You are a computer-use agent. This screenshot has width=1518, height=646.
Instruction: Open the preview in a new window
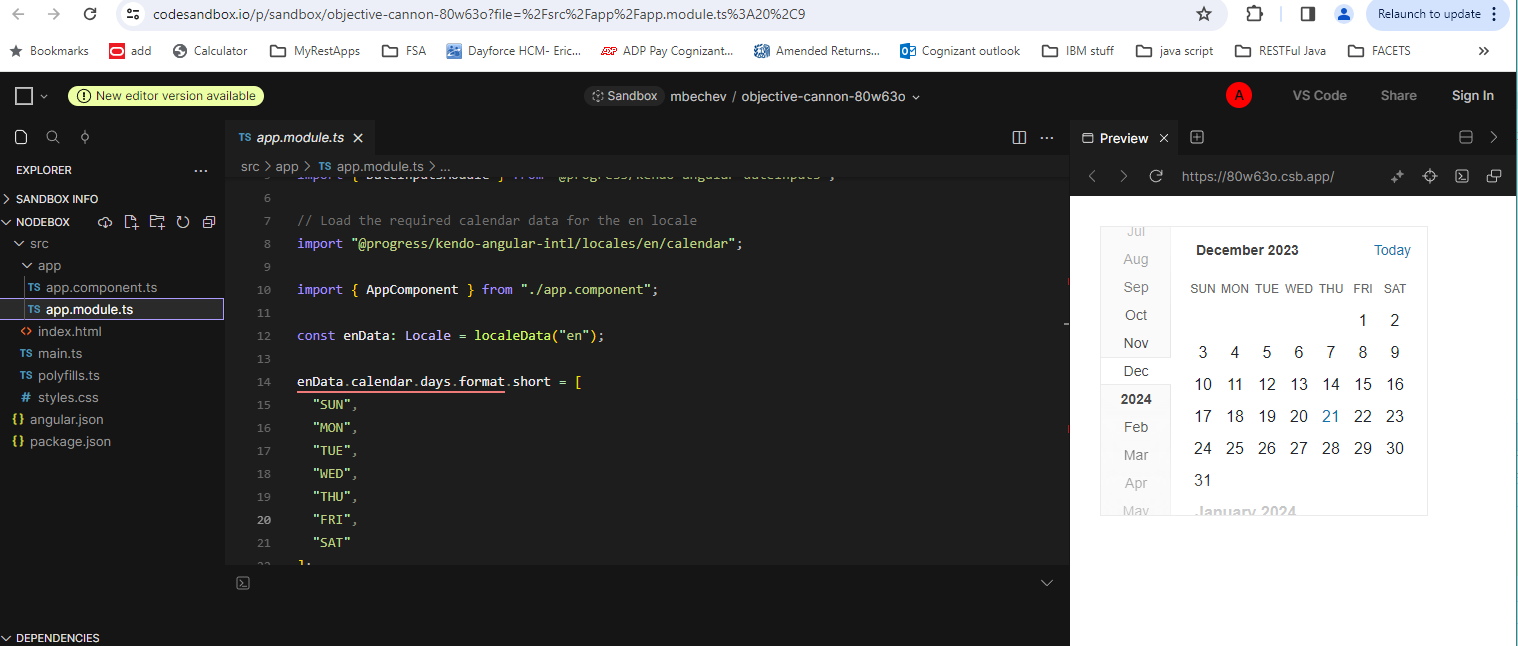pos(1494,176)
